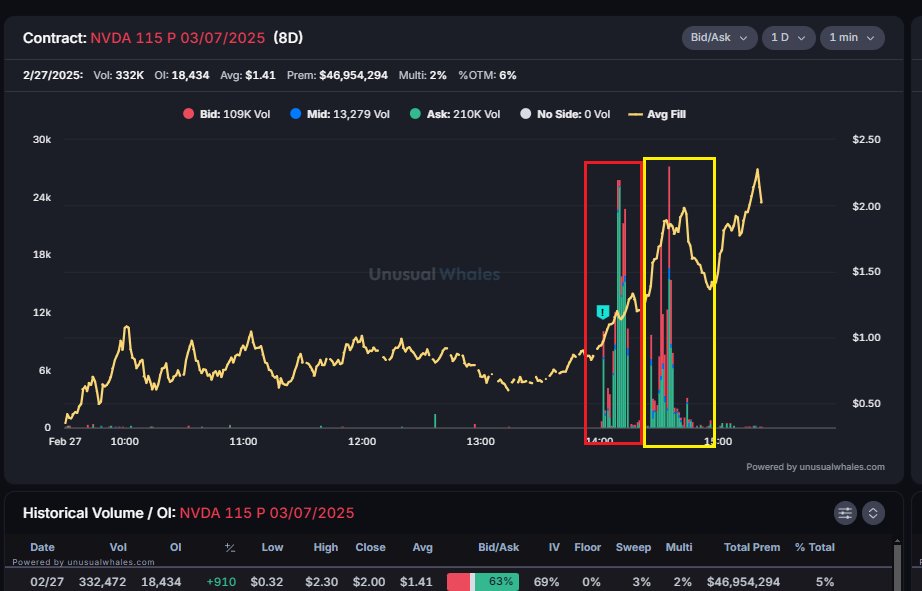The image size is (922, 591).
Task: Click the table's vertical scrollbar
Action: pos(897,565)
